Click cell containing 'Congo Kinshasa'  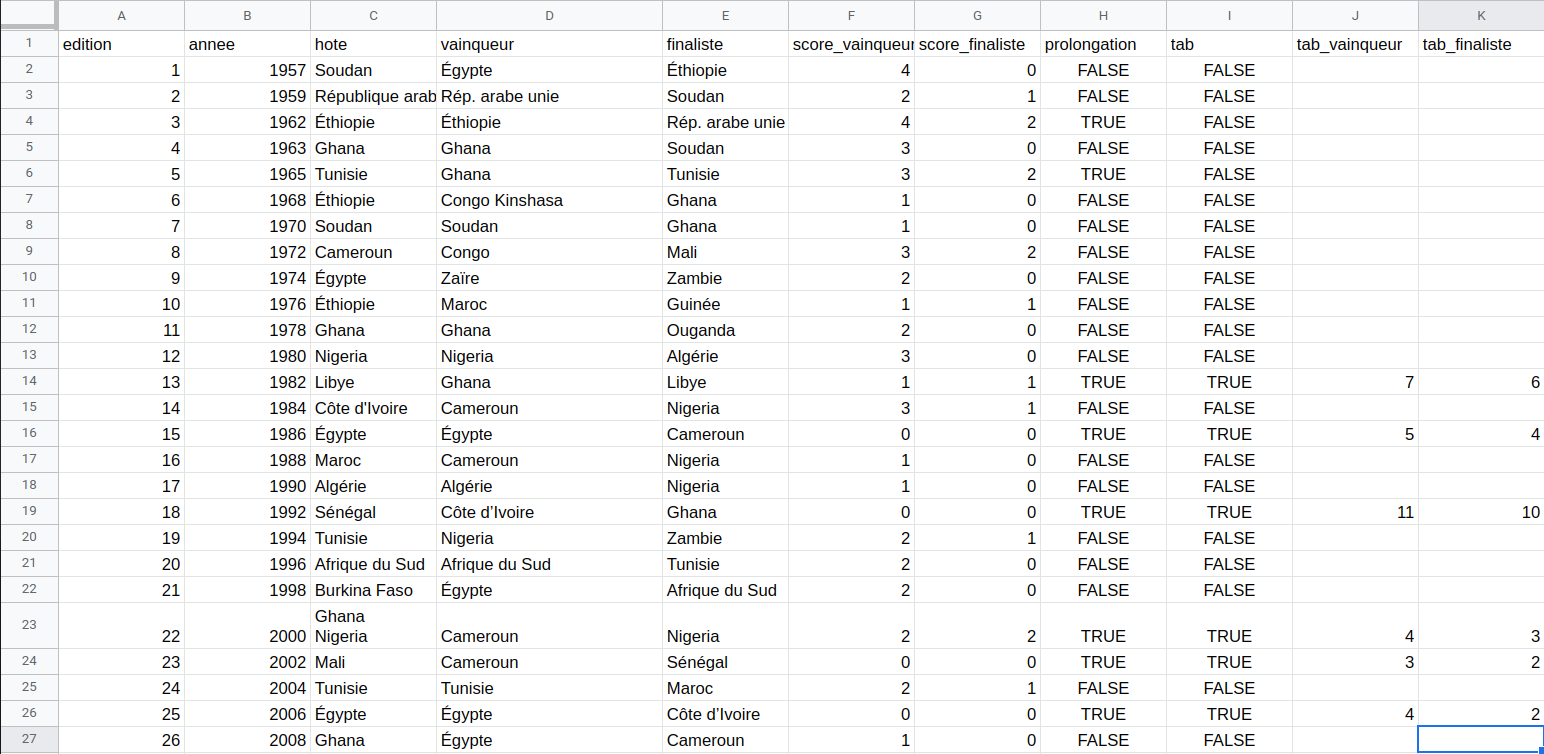click(549, 200)
